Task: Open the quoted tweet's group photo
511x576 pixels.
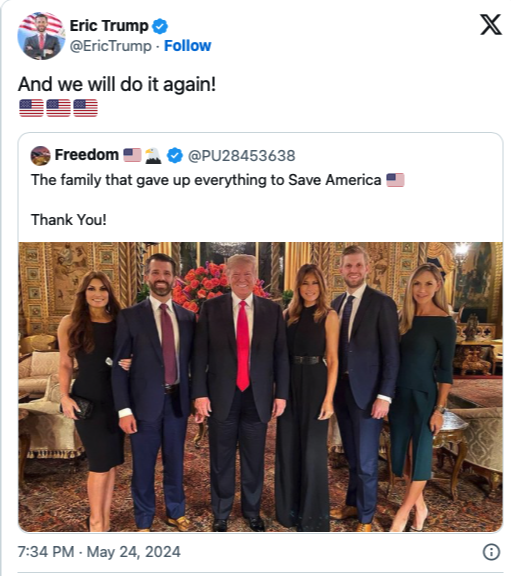Action: pos(260,387)
